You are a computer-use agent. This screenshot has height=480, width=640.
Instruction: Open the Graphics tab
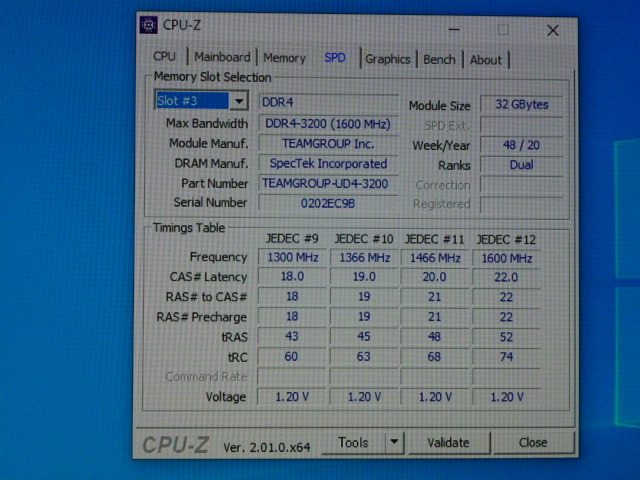click(388, 59)
